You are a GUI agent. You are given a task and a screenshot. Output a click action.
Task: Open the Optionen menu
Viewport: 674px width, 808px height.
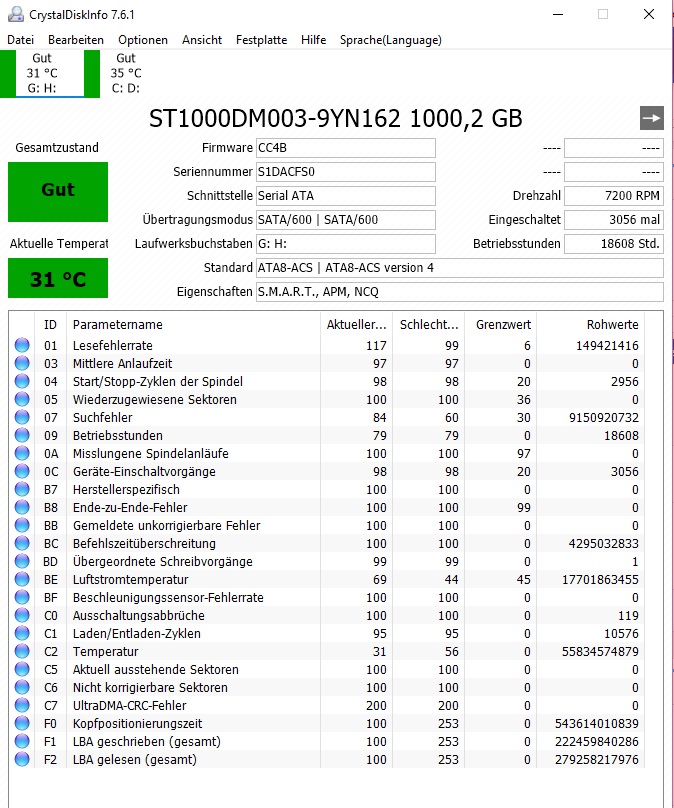tap(143, 40)
